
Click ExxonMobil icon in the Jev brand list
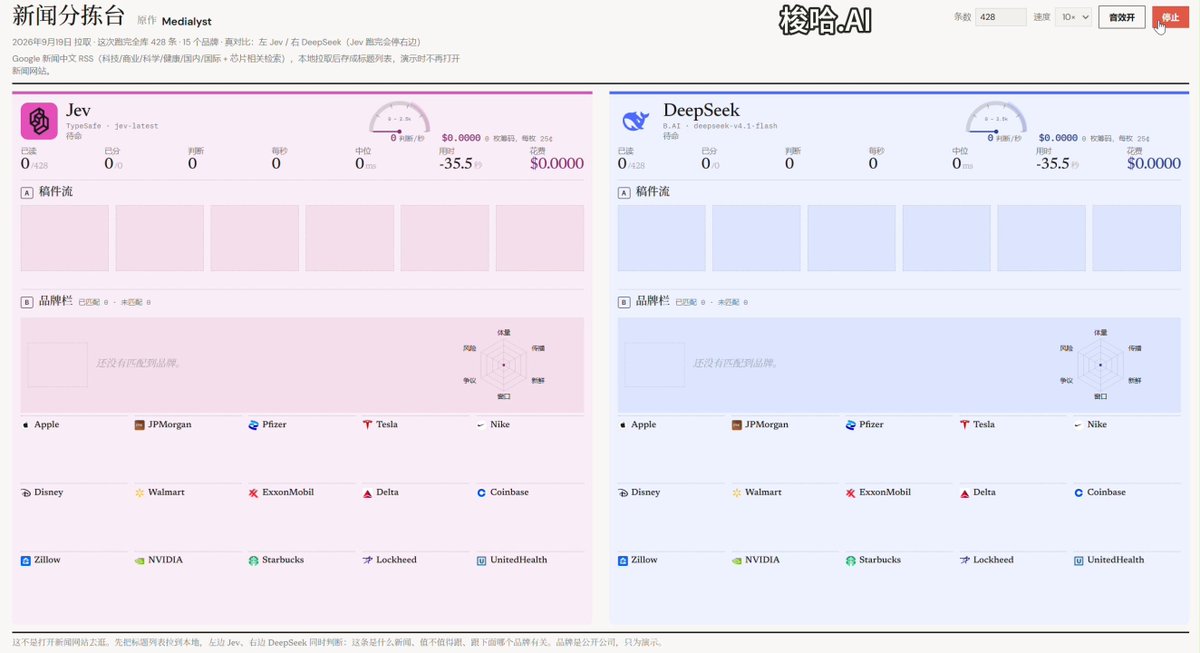point(254,493)
